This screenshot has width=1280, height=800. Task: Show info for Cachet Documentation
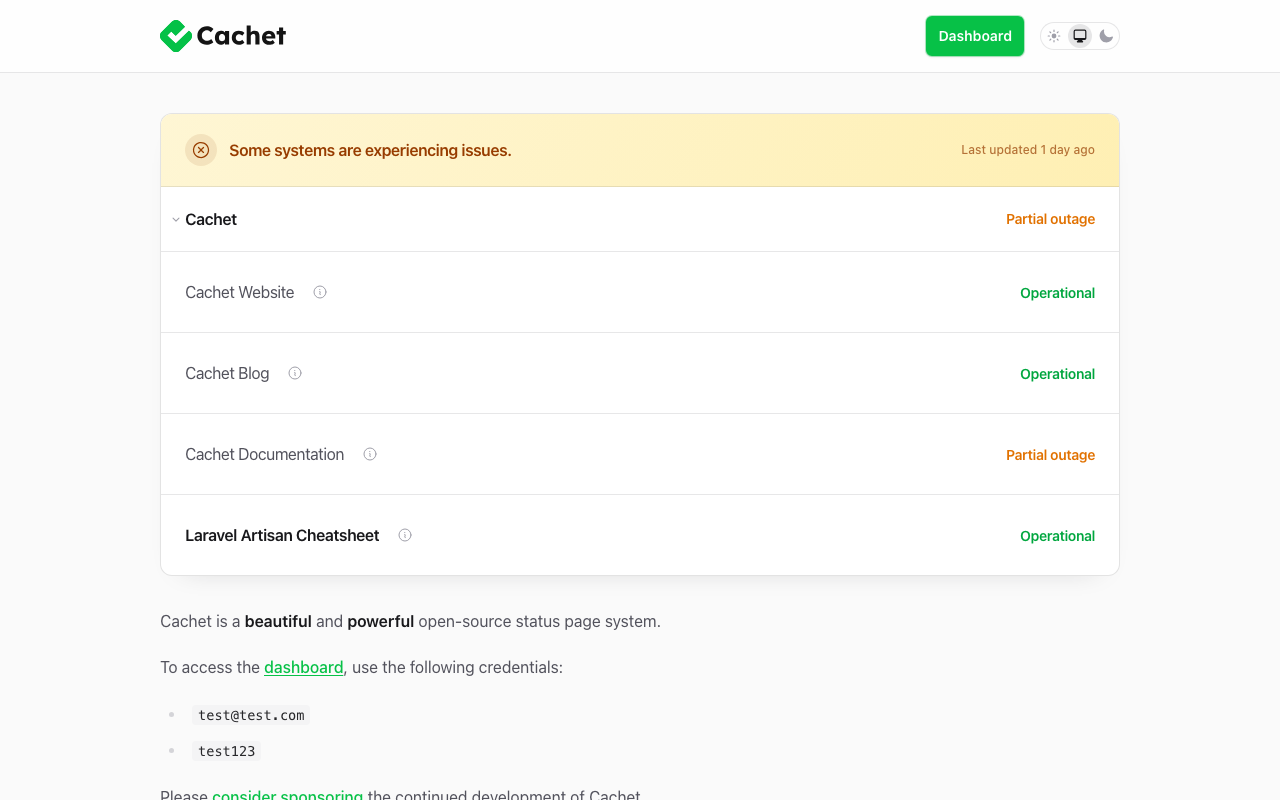click(x=370, y=454)
